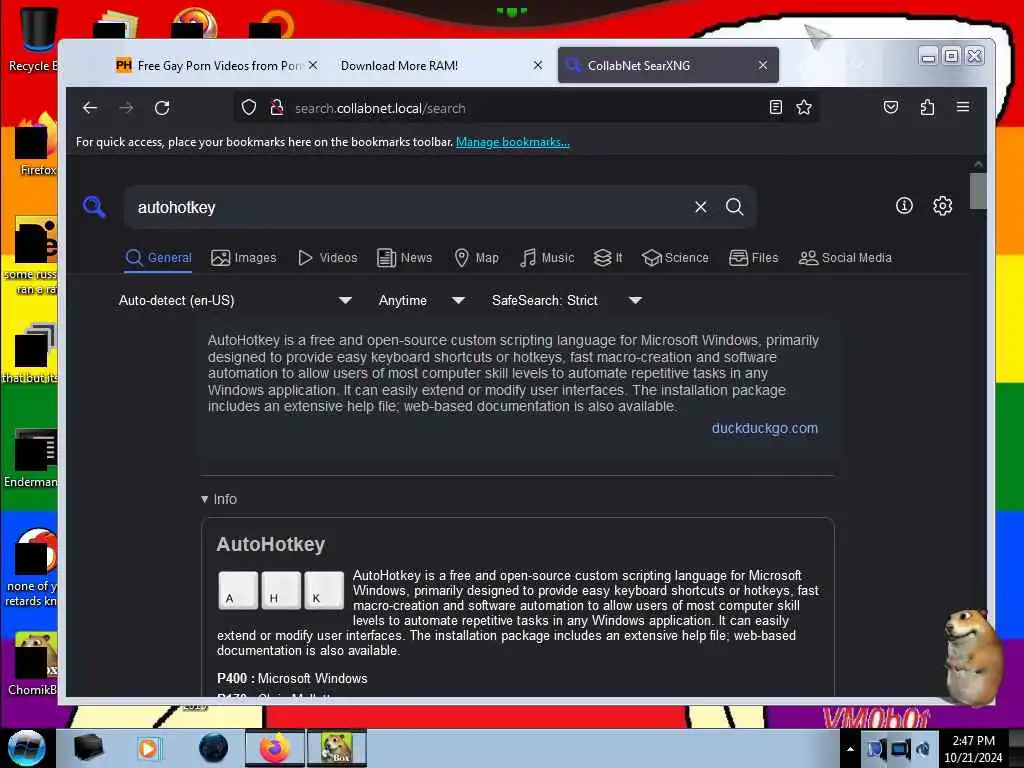Open the media player taskbar icon
Image resolution: width=1024 pixels, height=768 pixels.
(148, 748)
